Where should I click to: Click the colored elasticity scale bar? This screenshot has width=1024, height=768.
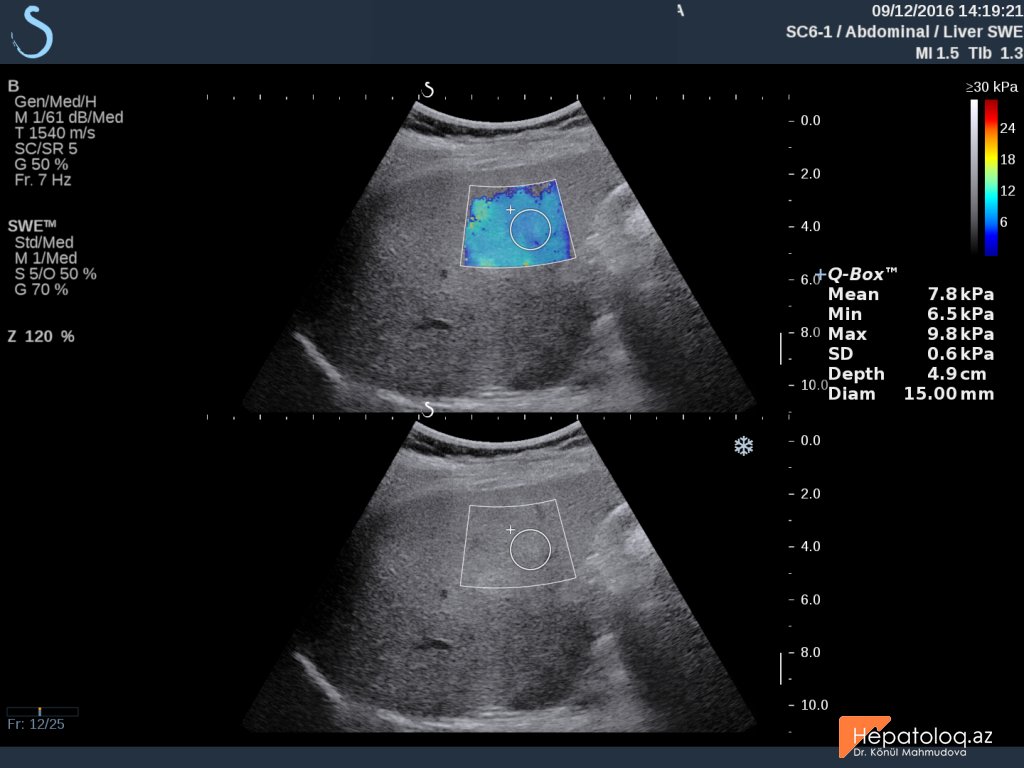pyautogui.click(x=991, y=177)
